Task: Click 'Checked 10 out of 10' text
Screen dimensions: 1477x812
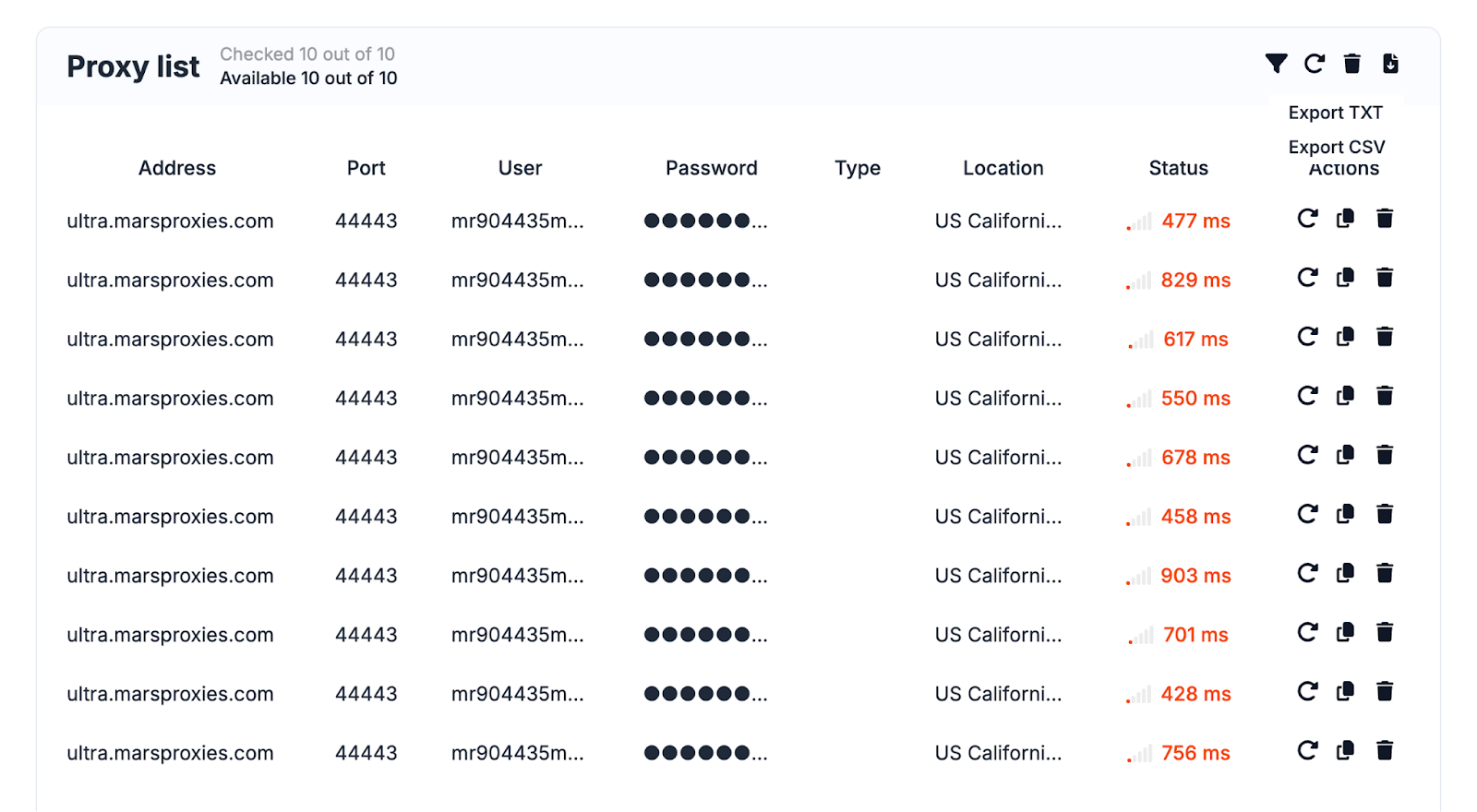Action: [x=307, y=54]
